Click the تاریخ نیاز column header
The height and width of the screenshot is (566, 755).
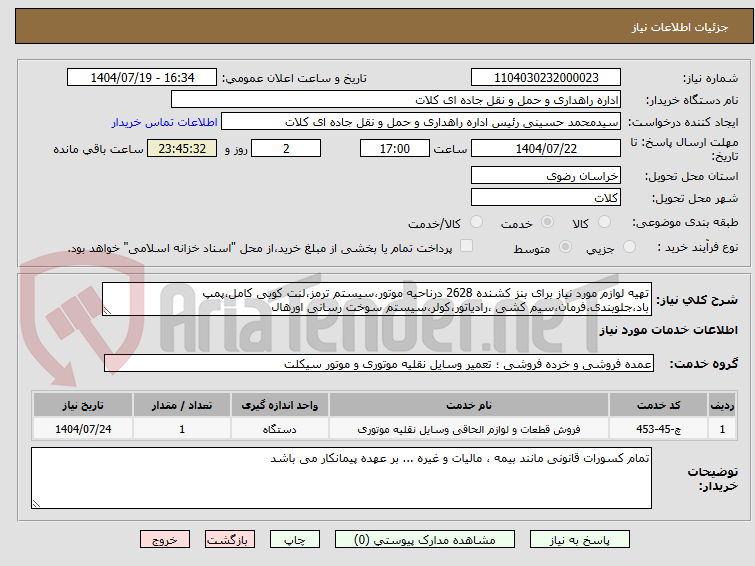83,405
